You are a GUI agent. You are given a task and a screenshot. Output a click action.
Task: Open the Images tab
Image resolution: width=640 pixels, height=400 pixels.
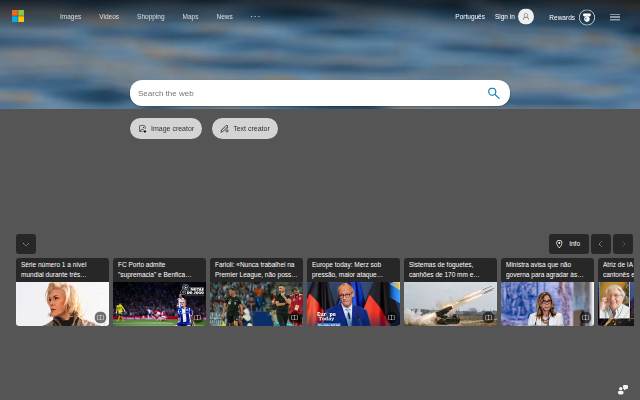(70, 17)
